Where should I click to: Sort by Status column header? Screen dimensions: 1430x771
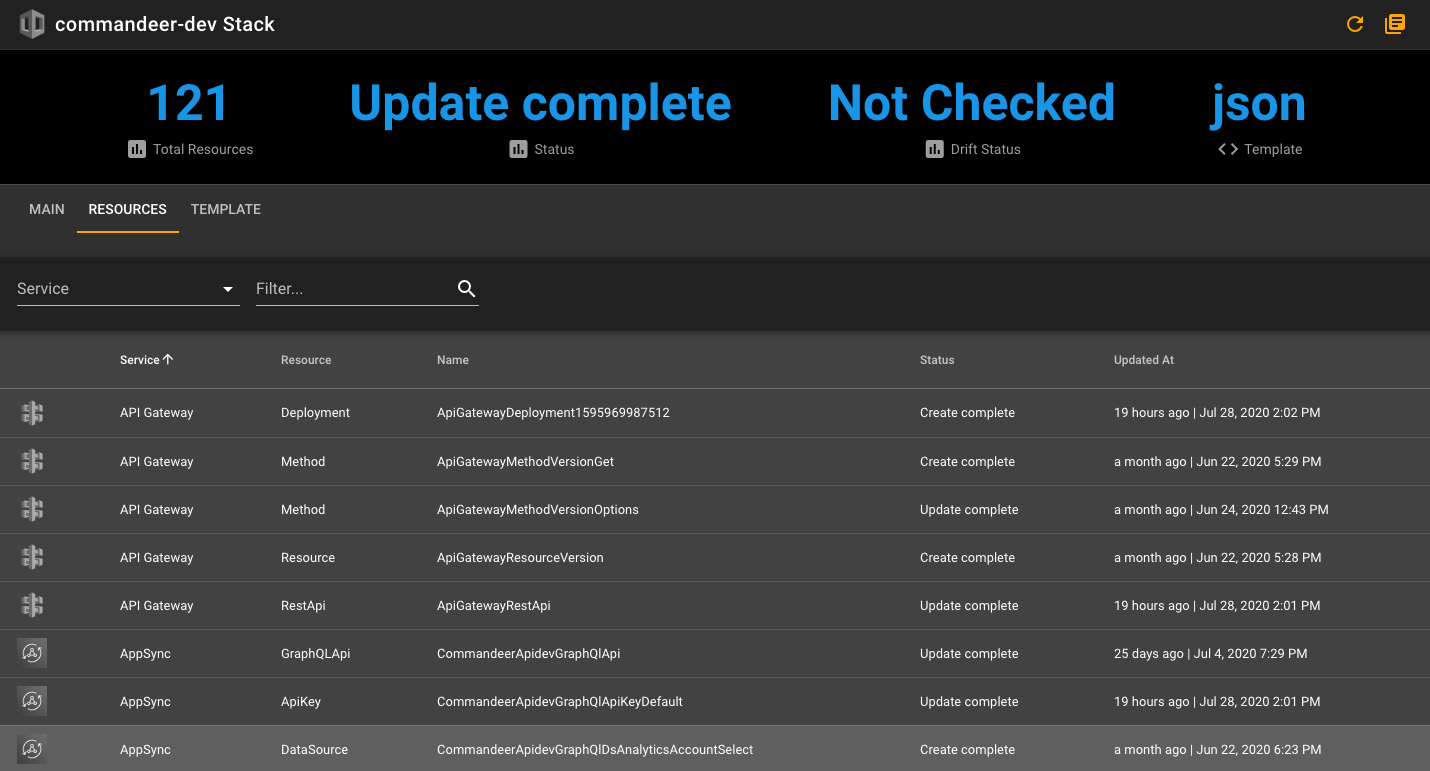point(937,360)
